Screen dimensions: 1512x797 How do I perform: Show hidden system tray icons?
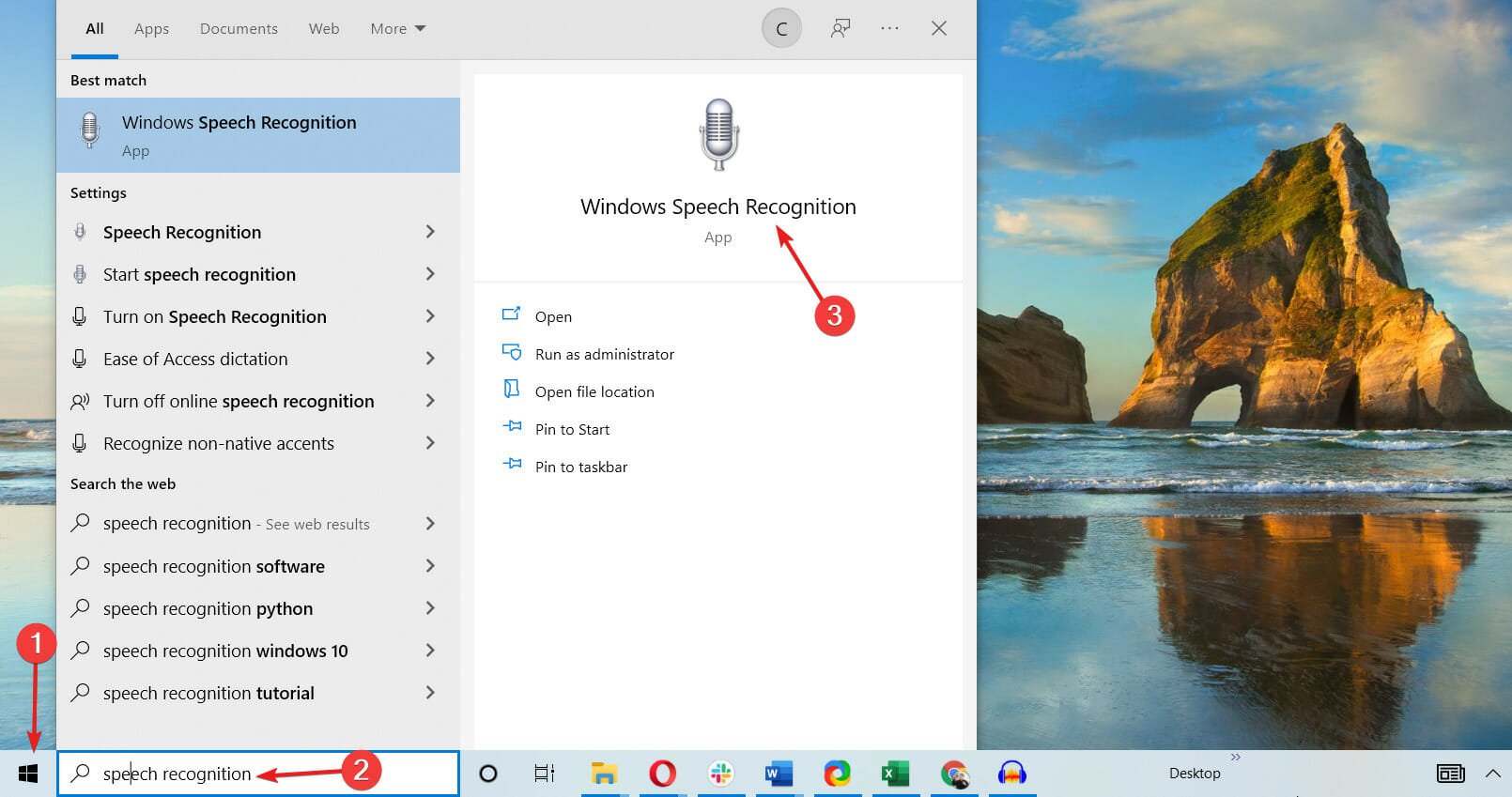coord(1492,774)
